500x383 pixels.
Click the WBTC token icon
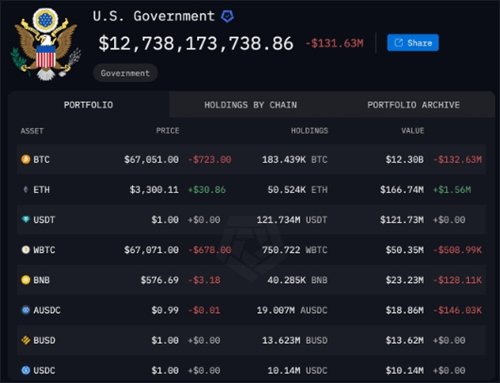coord(26,250)
